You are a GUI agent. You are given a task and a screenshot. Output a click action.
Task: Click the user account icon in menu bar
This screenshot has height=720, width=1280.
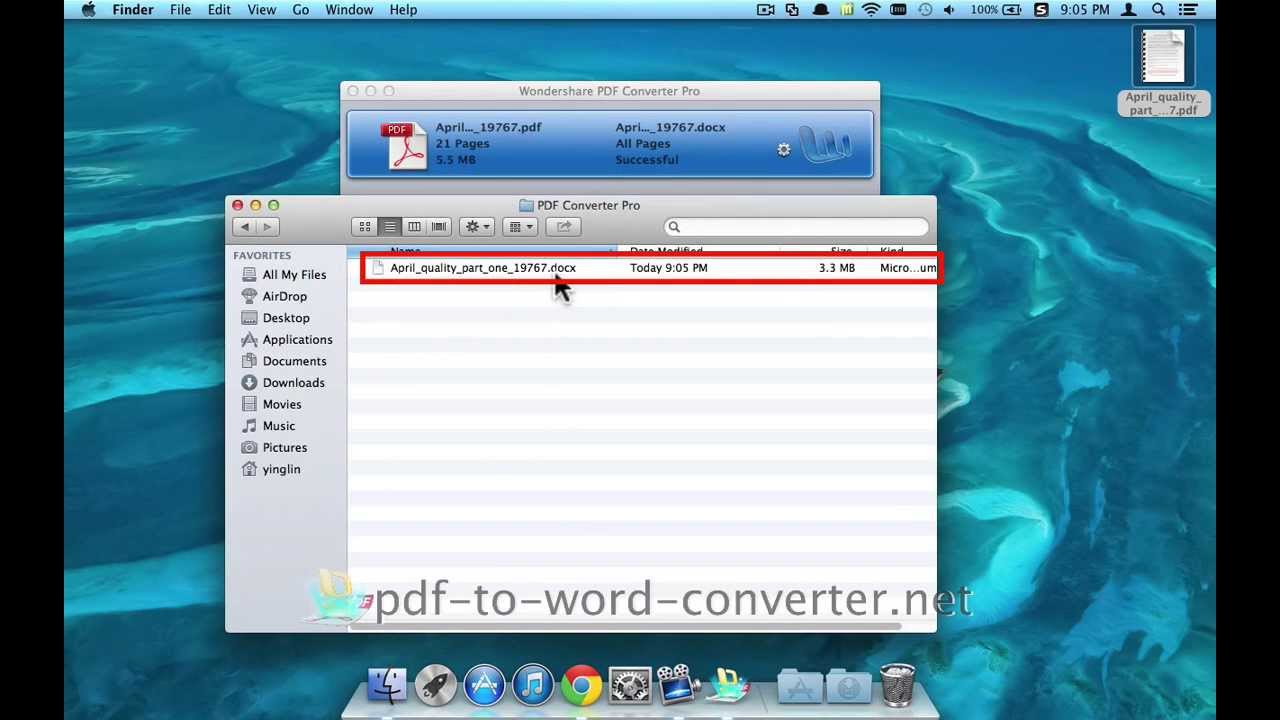(x=1129, y=10)
